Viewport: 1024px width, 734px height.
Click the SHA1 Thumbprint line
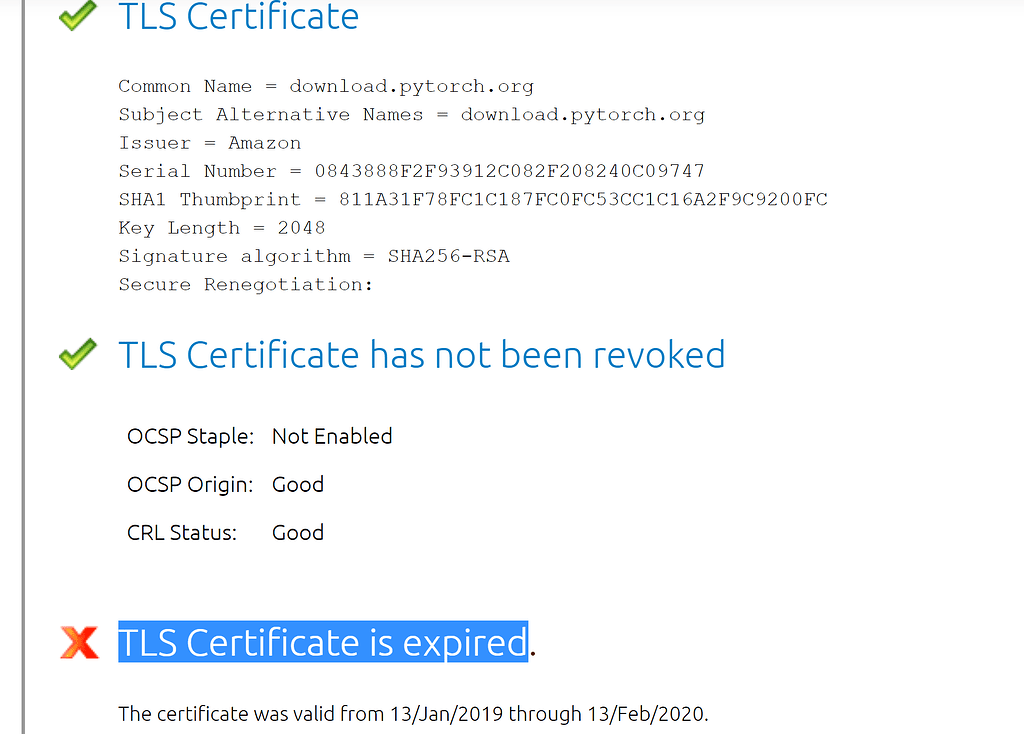[x=473, y=199]
